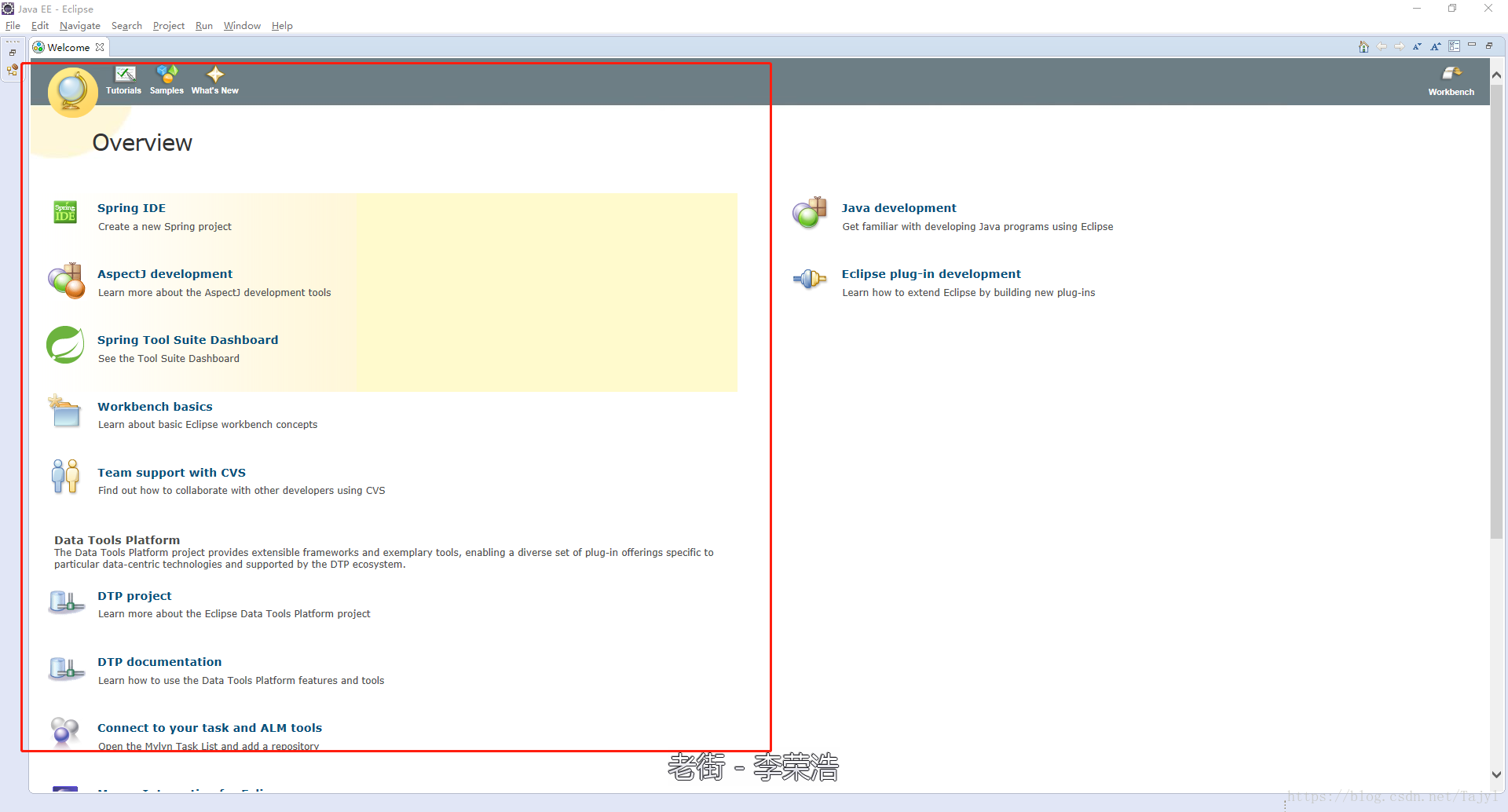This screenshot has height=812, width=1508.
Task: Open Spring Tool Suite Dashboard link
Action: click(x=188, y=340)
